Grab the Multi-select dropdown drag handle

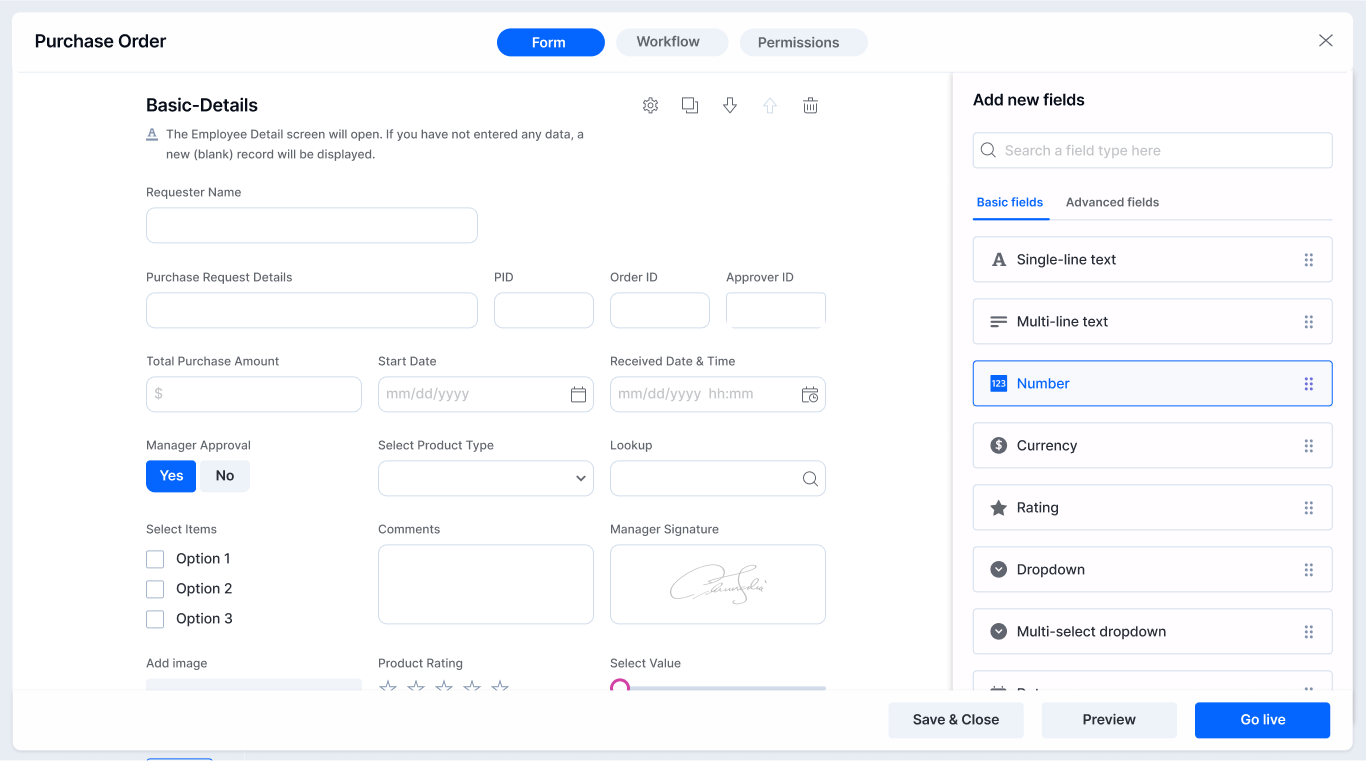[1309, 632]
